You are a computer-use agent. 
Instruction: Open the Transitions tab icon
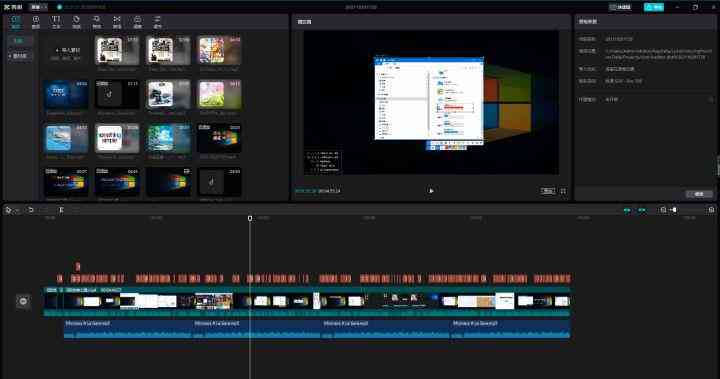(x=117, y=22)
